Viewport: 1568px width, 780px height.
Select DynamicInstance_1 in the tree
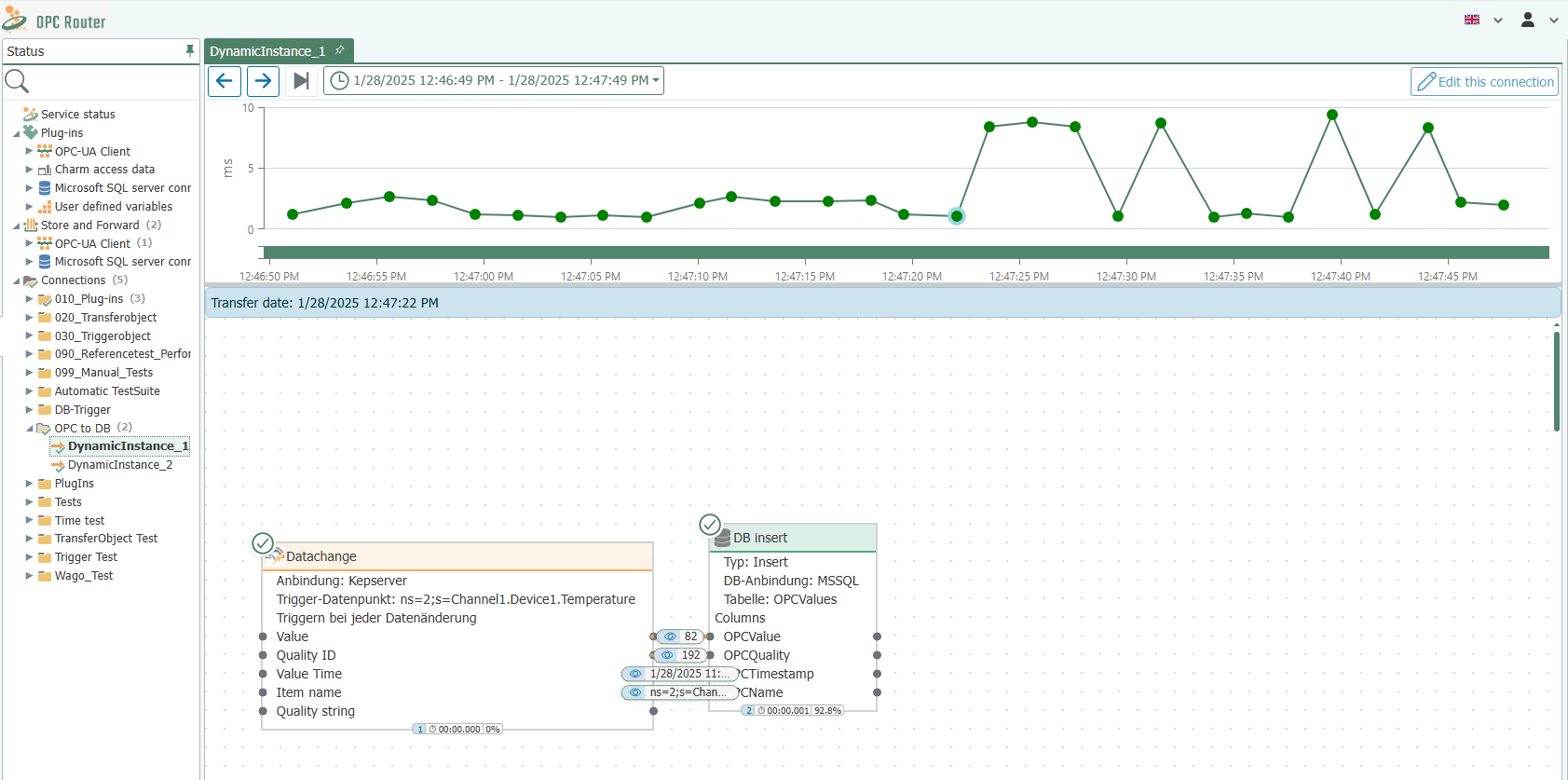pos(128,446)
